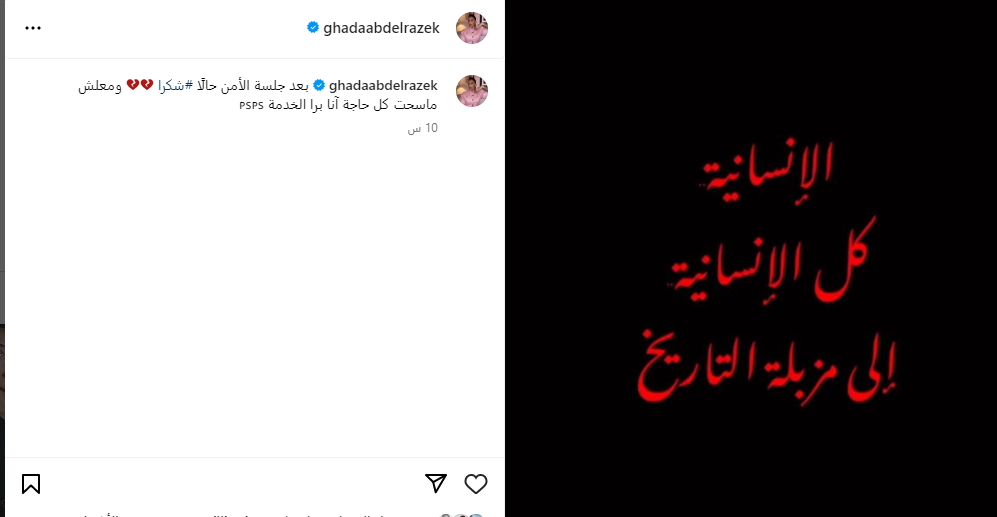The image size is (997, 517).
Task: Click verified badge beside header username
Action: 313,27
